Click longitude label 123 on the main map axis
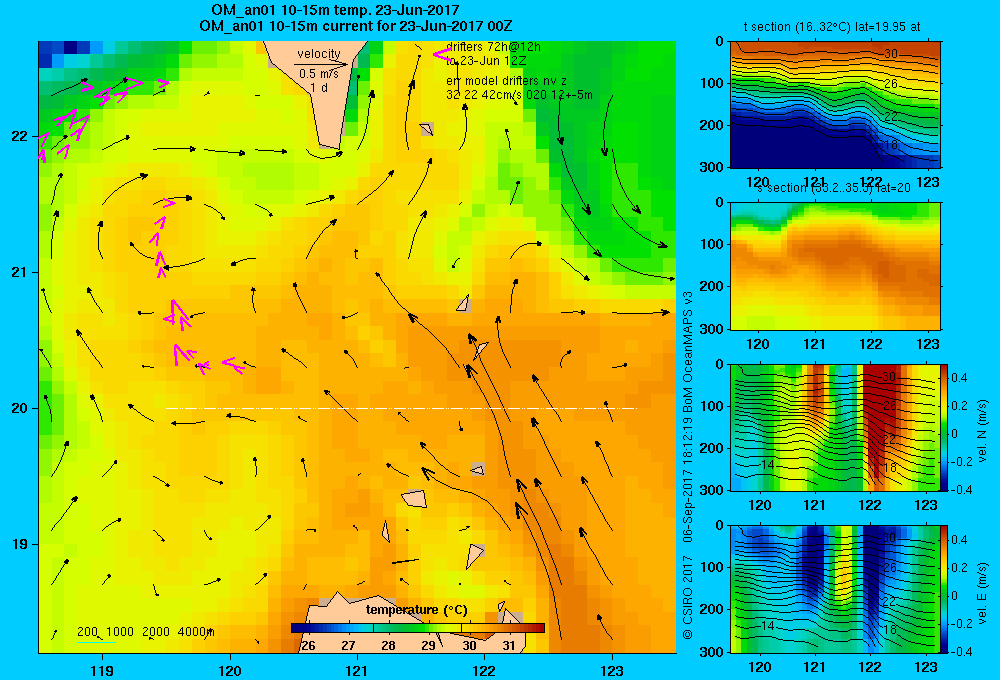 click(612, 670)
